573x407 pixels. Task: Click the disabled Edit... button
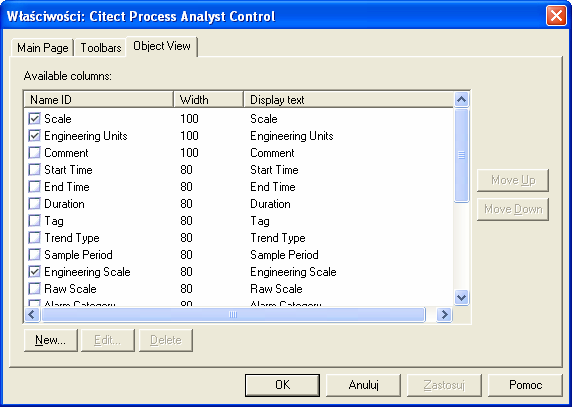coord(107,340)
